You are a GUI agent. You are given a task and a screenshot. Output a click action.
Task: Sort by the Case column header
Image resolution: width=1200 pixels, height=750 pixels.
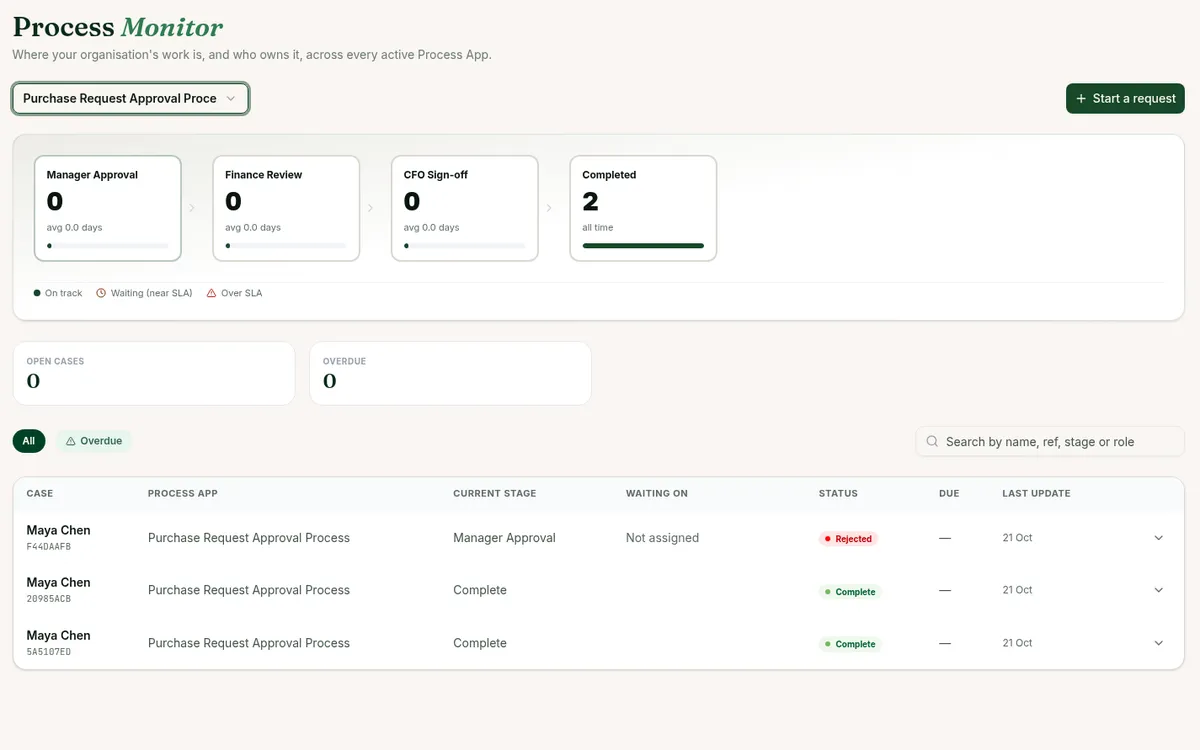pos(40,493)
